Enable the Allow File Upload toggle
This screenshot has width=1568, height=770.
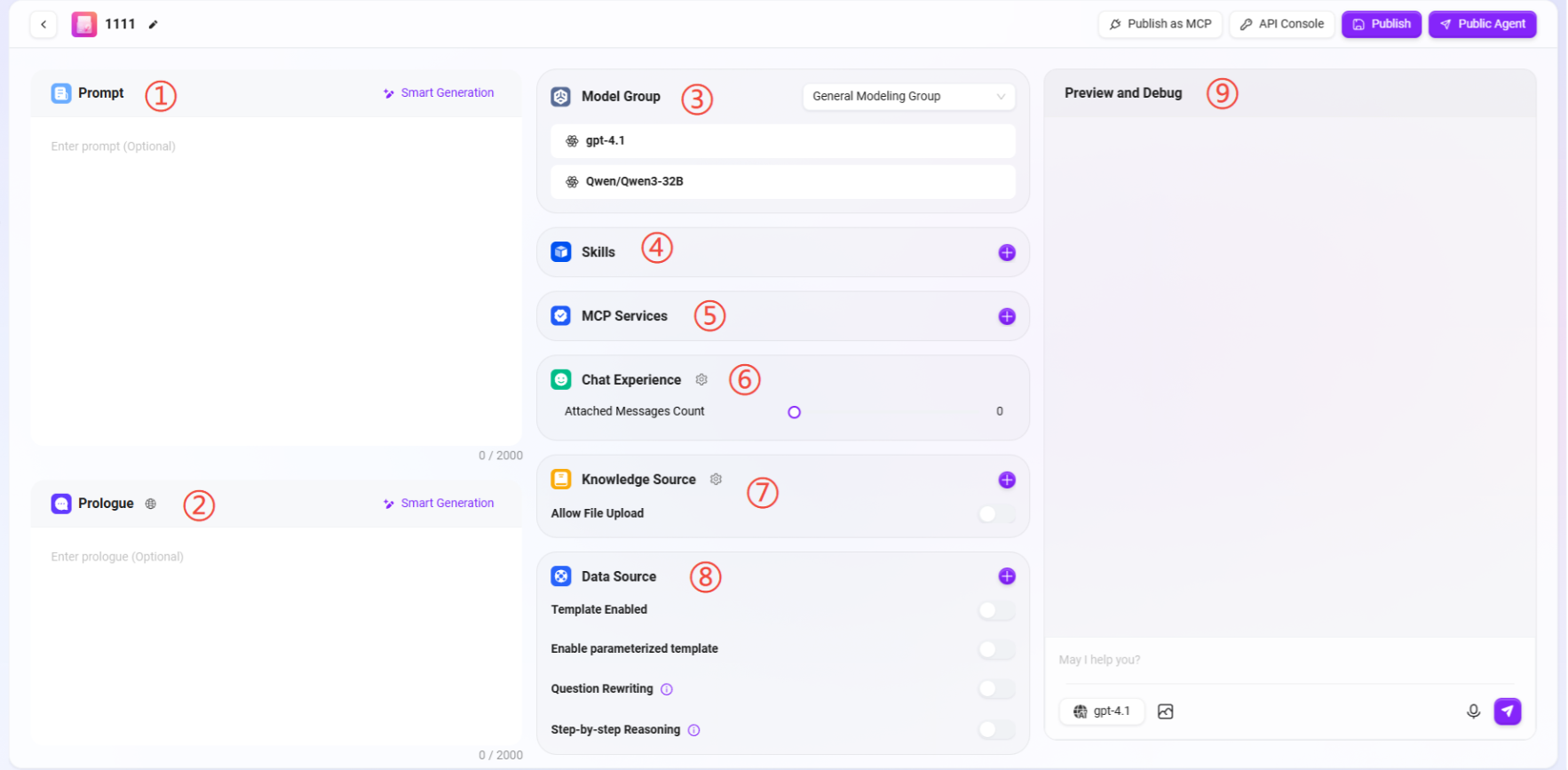(x=995, y=514)
